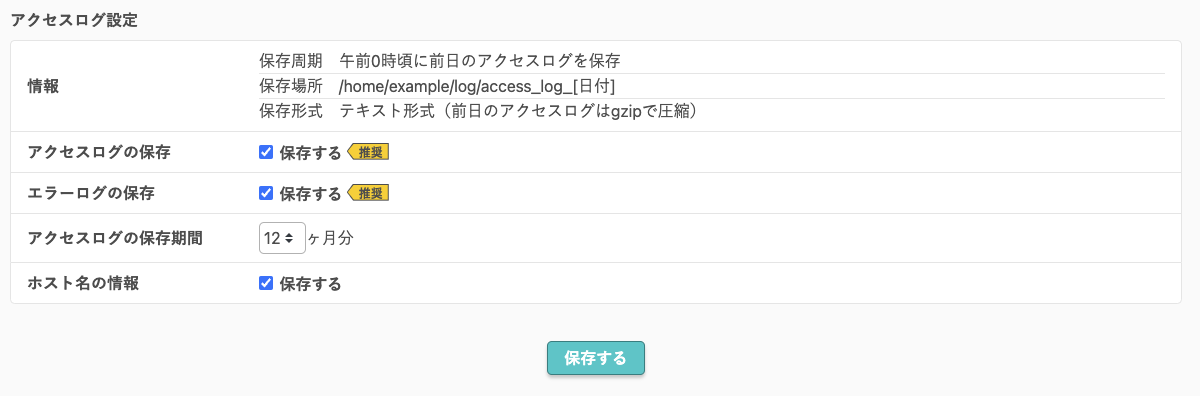Click the 推奨 badge beside アクセスログの保存
The width and height of the screenshot is (1200, 396).
click(x=368, y=152)
